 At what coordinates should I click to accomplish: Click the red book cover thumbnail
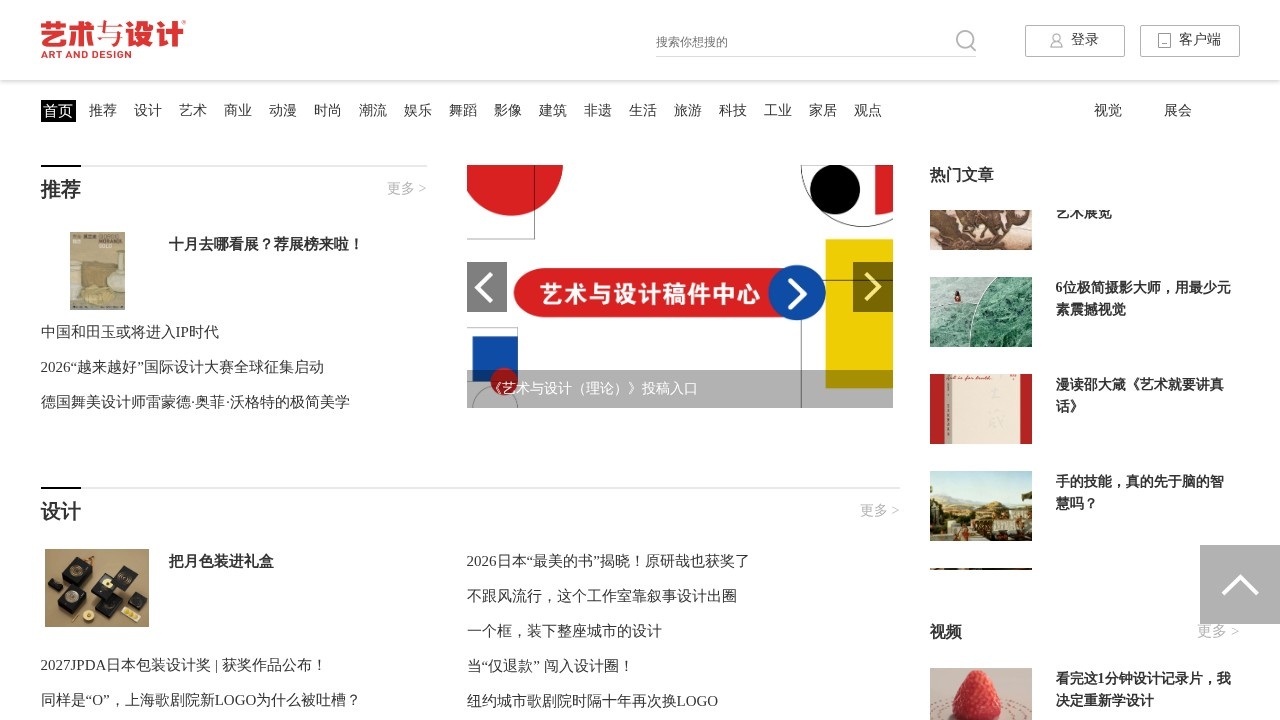pyautogui.click(x=981, y=409)
